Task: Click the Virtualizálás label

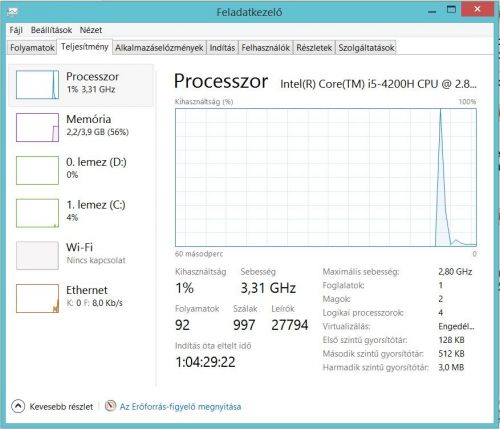Action: 346,326
